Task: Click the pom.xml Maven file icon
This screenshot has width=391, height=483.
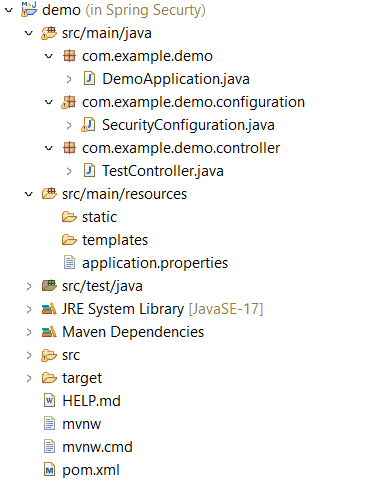Action: [49, 470]
